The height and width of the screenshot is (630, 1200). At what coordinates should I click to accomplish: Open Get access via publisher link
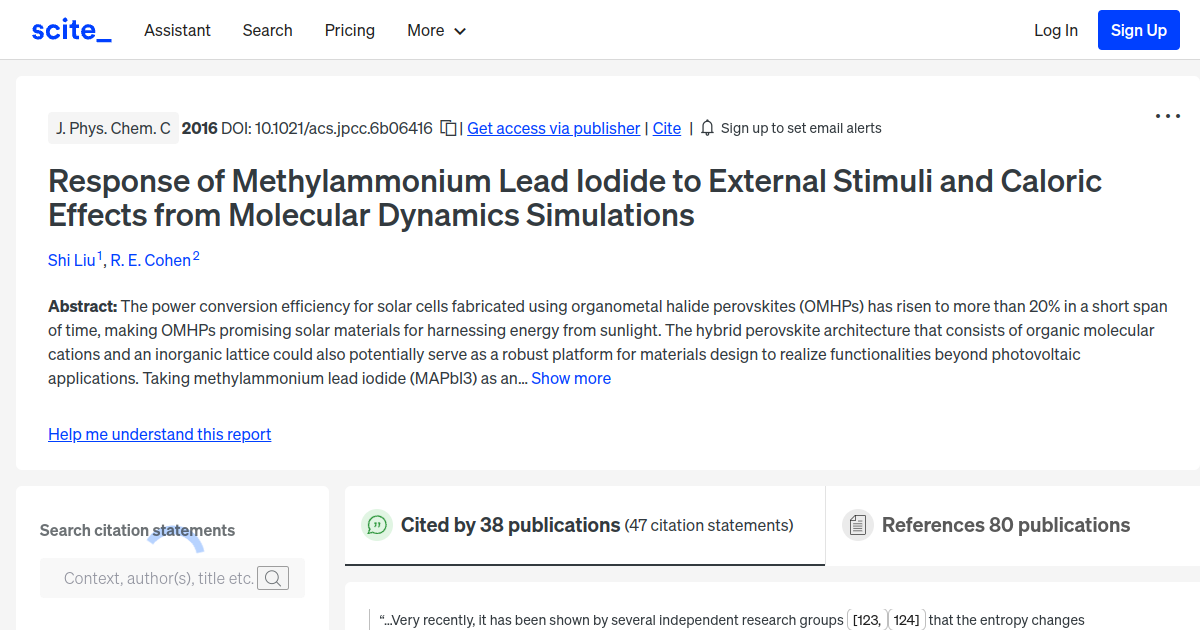[x=553, y=128]
